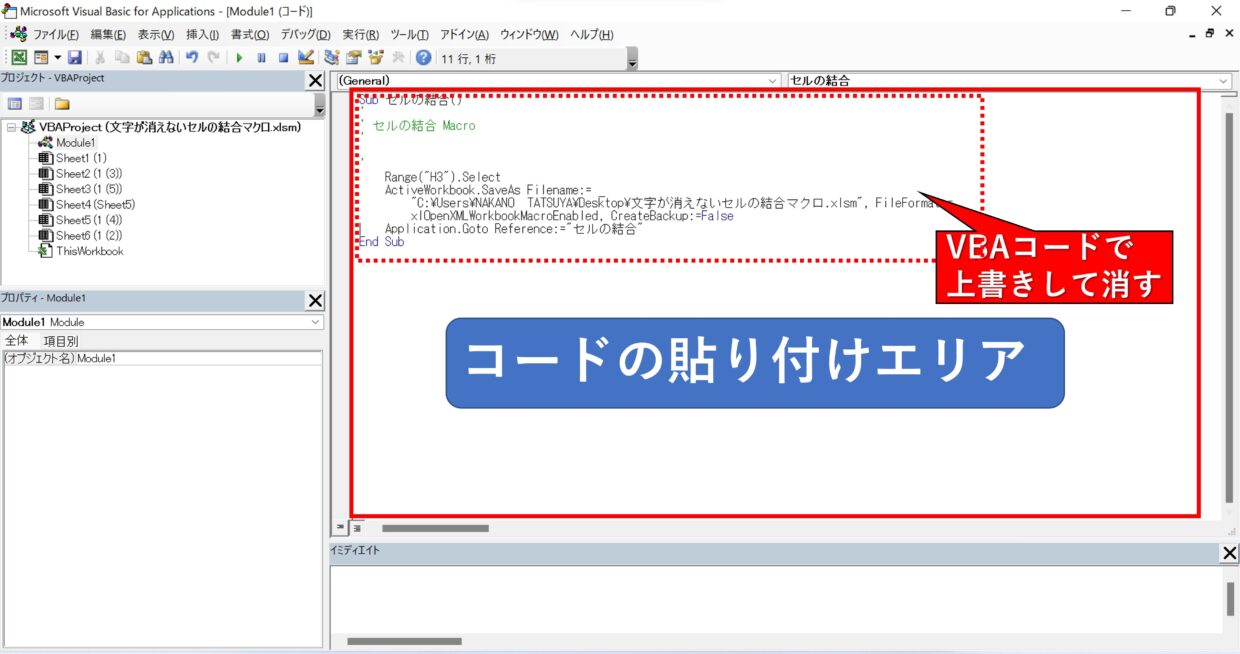Toggle Design Mode icon
1240x654 pixels.
(305, 58)
